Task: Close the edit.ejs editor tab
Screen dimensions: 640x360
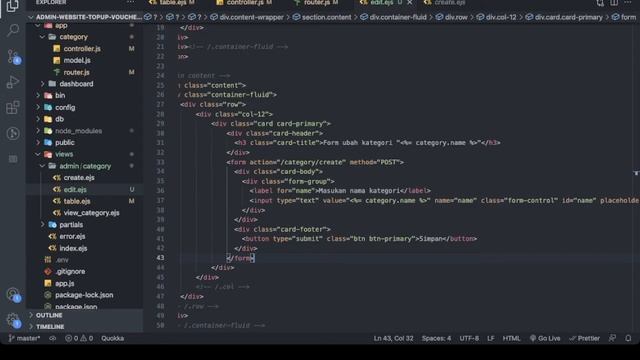Action: (x=409, y=3)
